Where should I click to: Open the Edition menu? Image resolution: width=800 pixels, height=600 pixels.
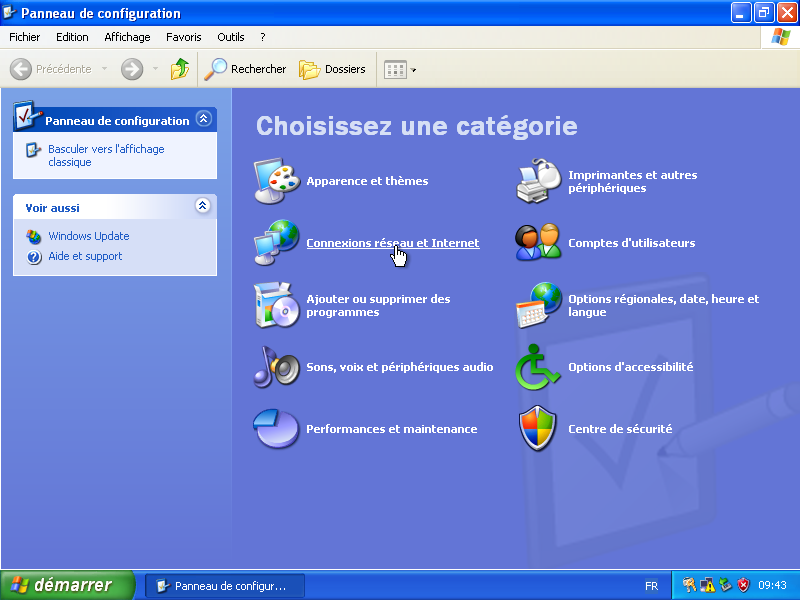(x=72, y=37)
